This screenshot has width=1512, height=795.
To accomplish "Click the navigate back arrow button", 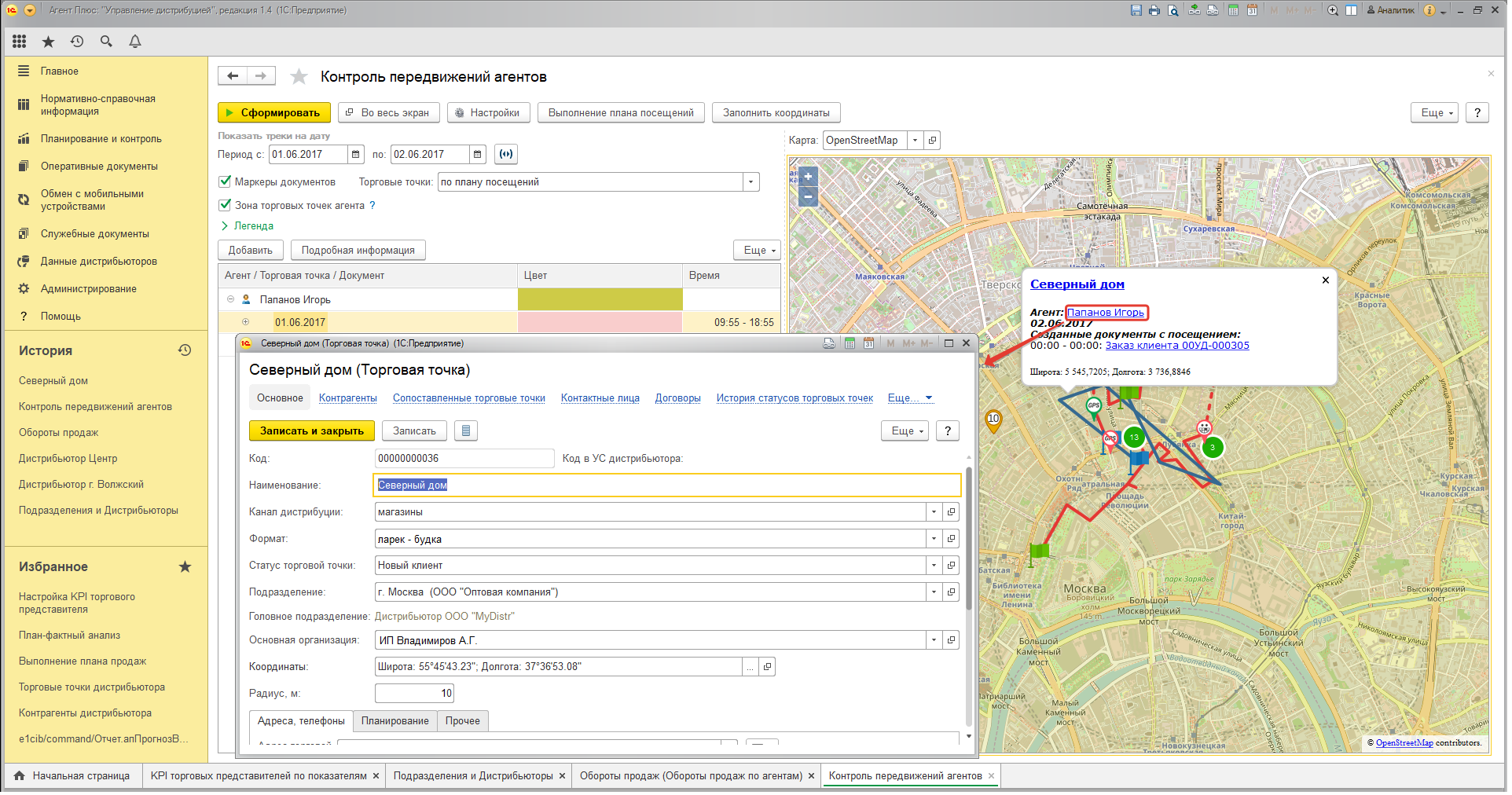I will point(233,76).
